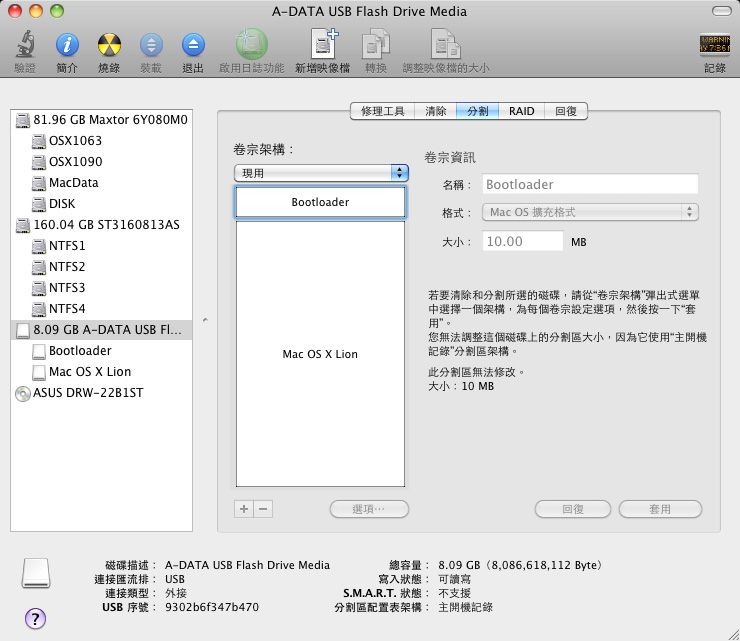Open the Log (記錄) icon

point(715,44)
